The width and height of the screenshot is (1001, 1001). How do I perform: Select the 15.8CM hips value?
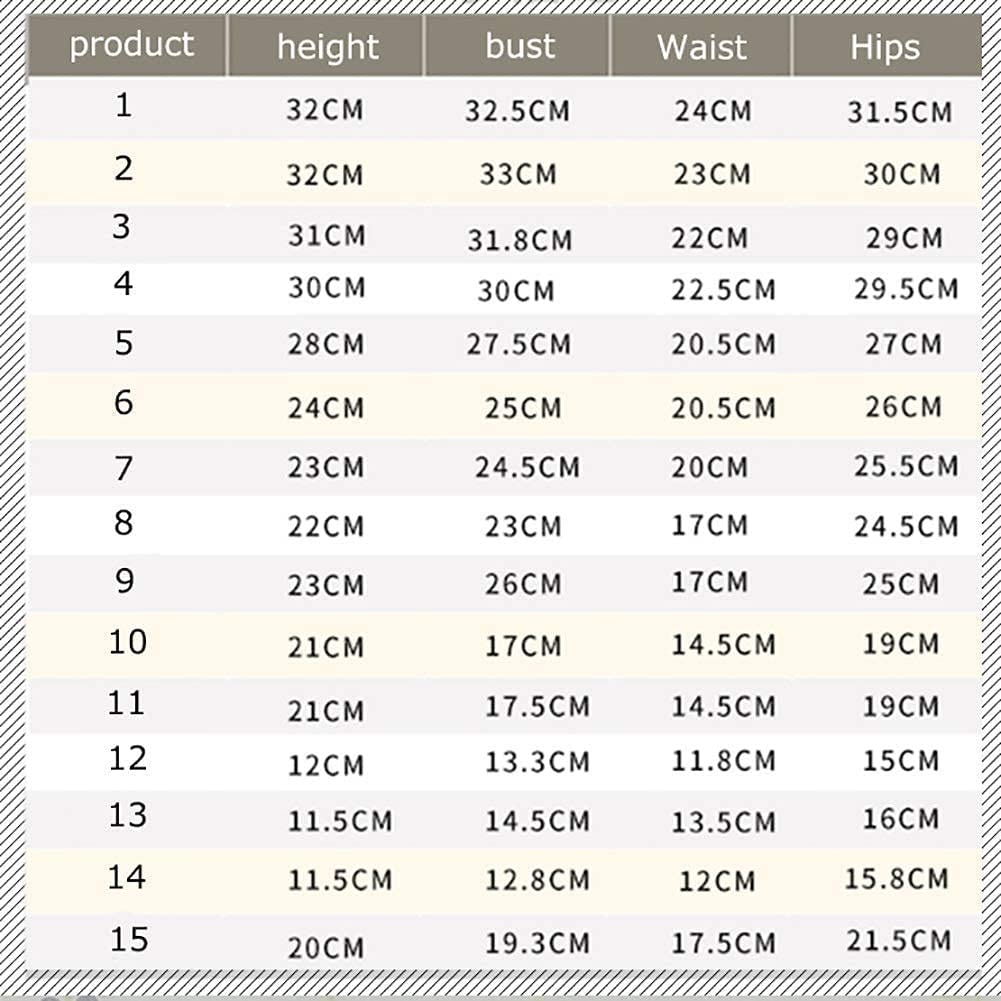896,879
